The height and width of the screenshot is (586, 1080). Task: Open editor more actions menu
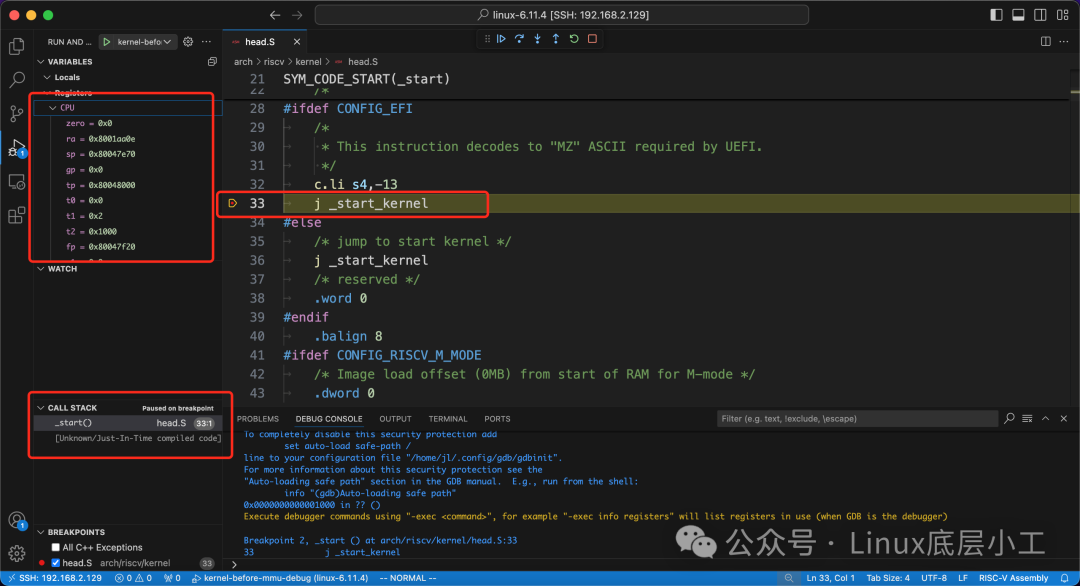(1064, 42)
